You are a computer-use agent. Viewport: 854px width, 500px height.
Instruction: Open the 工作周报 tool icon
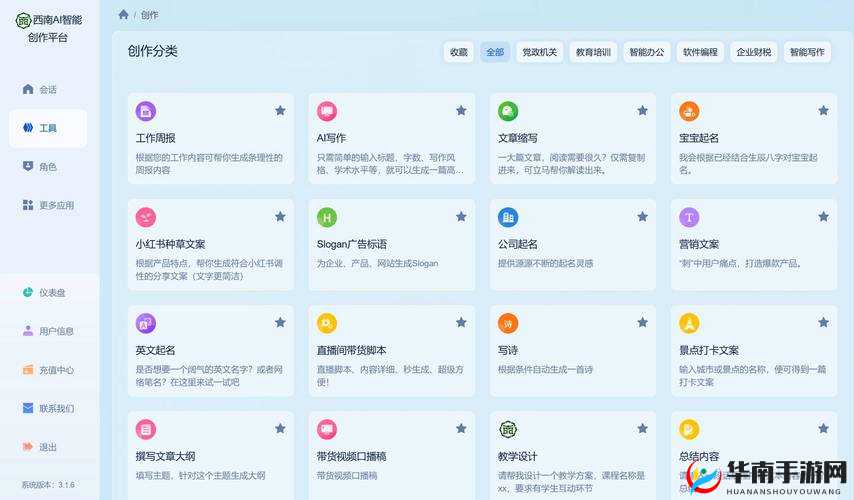coord(145,111)
